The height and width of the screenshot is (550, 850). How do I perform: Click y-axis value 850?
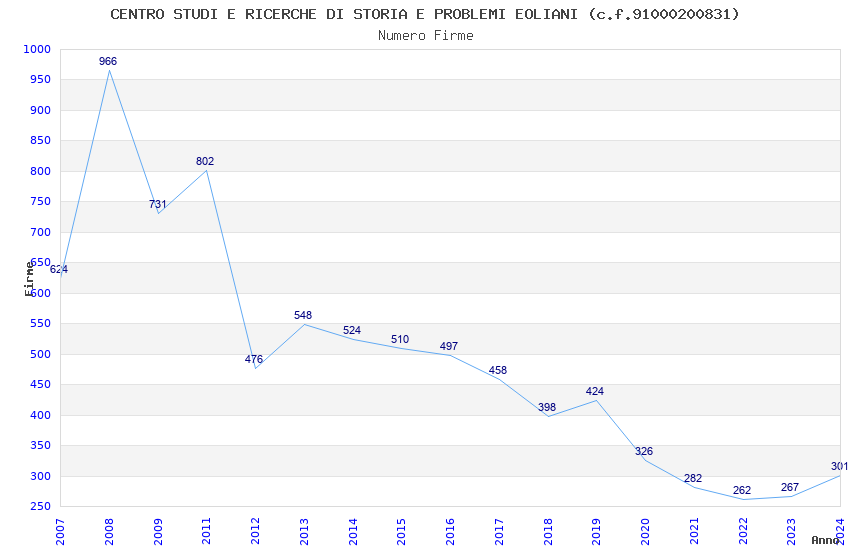click(40, 140)
